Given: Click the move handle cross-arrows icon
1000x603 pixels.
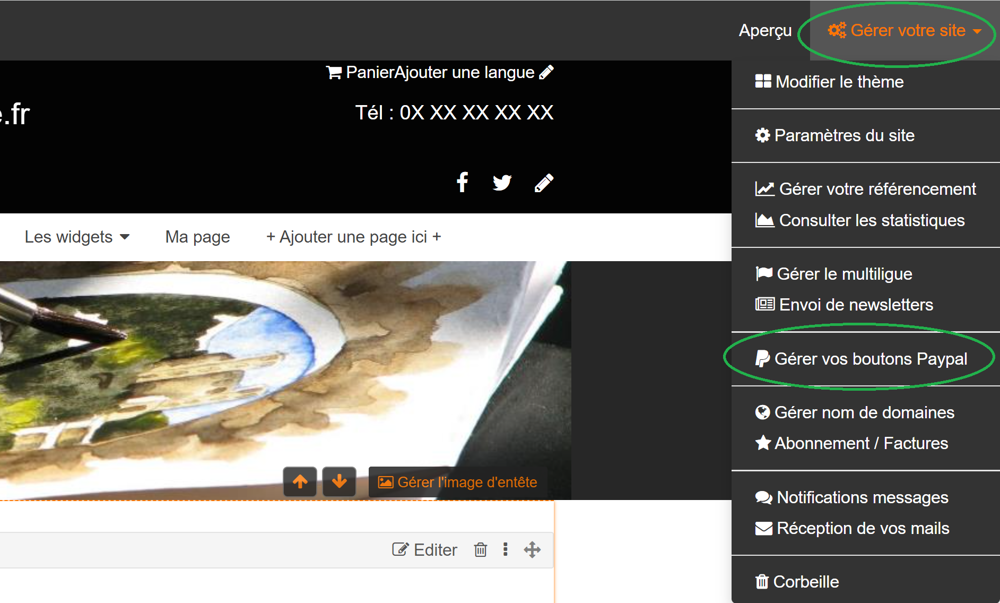Looking at the screenshot, I should pos(532,549).
